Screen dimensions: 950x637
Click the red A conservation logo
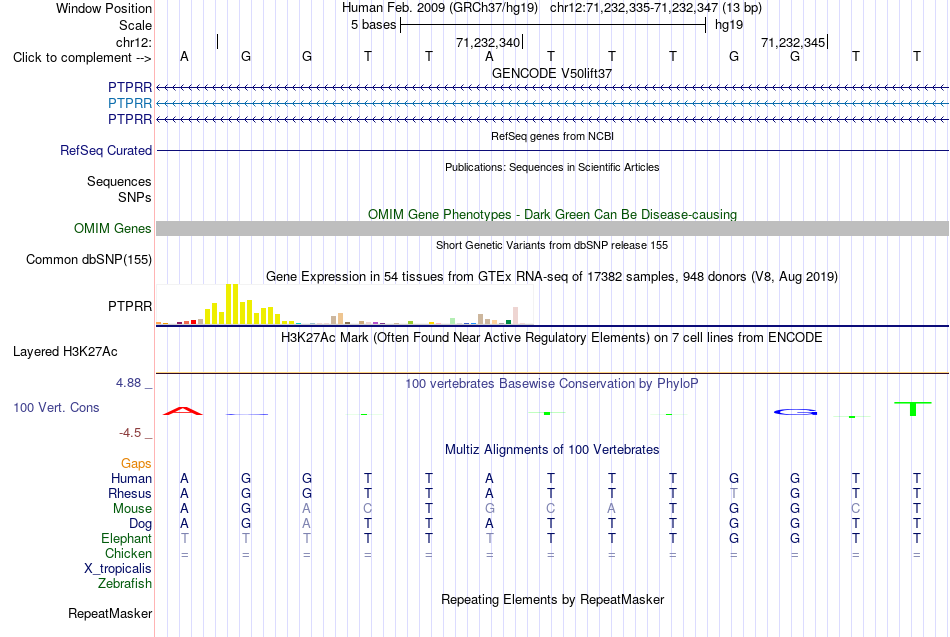click(x=183, y=411)
